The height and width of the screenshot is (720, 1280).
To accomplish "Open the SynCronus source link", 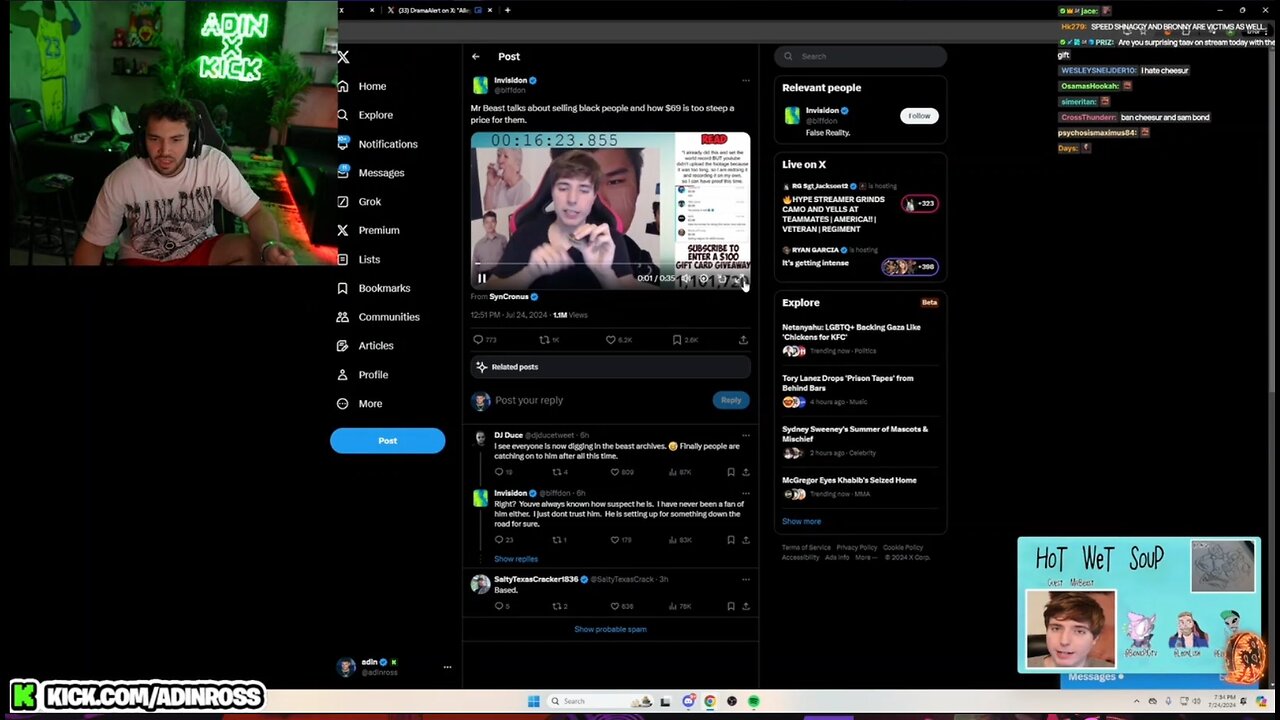I will [x=509, y=297].
